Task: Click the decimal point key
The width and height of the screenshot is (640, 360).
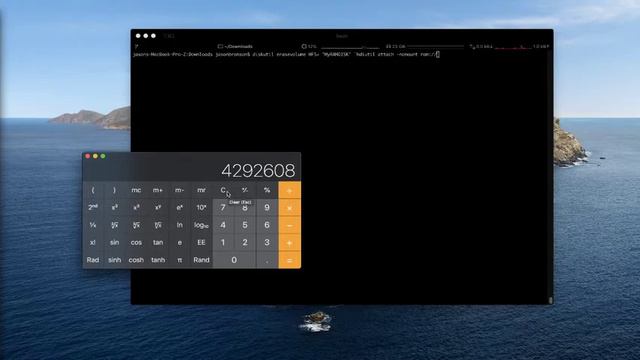Action: click(x=267, y=260)
